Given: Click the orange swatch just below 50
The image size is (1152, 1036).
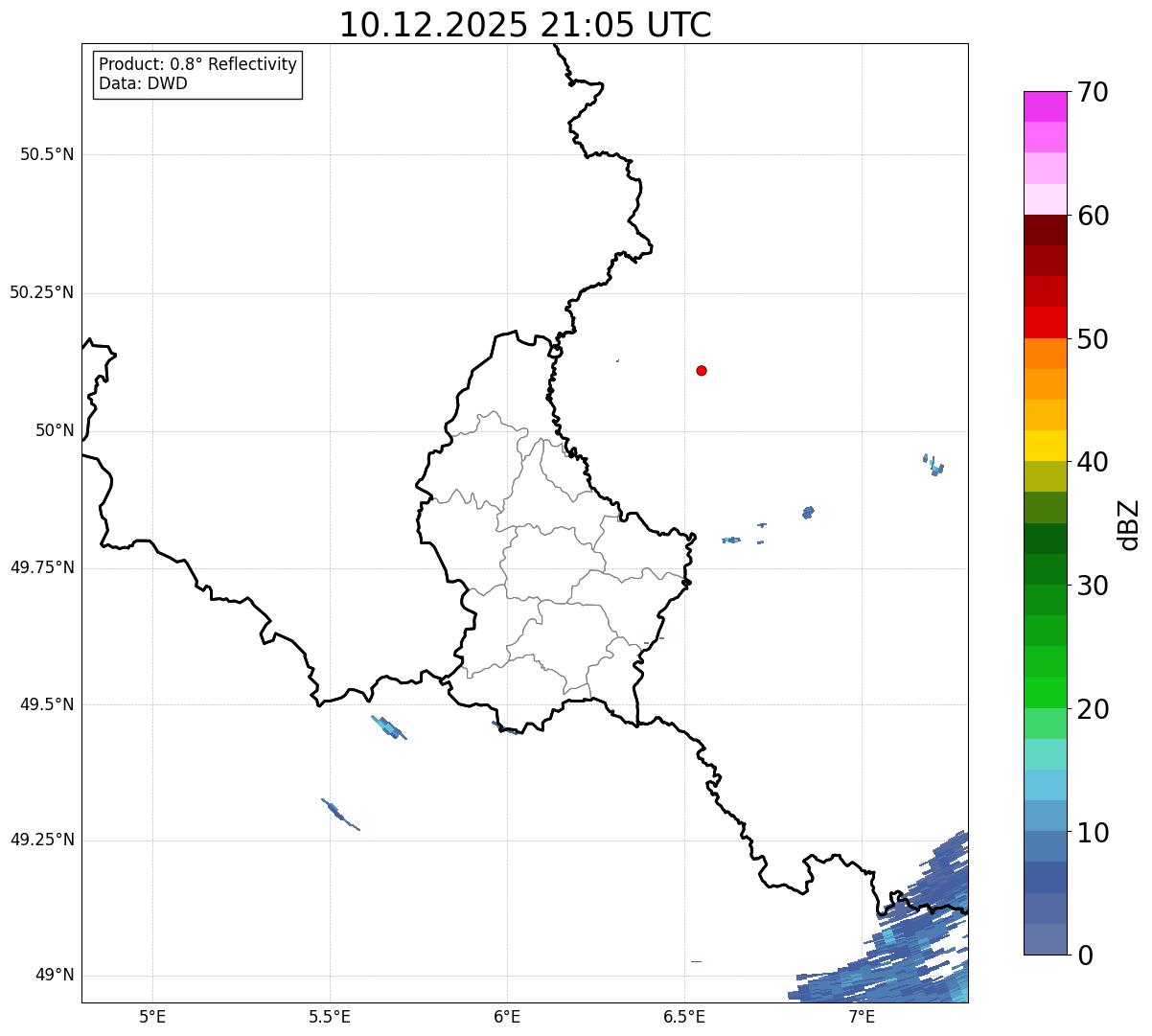Looking at the screenshot, I should point(1045,354).
